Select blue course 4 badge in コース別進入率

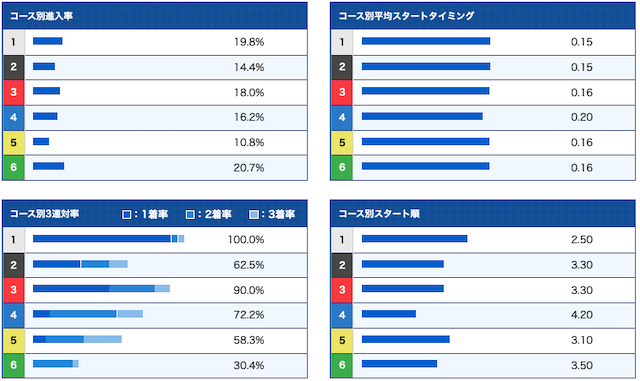click(x=13, y=118)
